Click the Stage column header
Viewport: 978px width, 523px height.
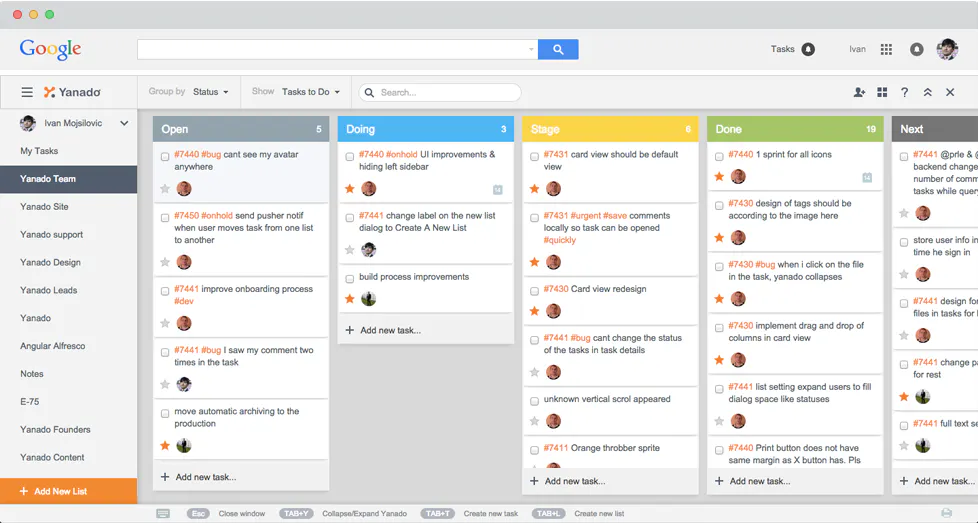click(610, 129)
